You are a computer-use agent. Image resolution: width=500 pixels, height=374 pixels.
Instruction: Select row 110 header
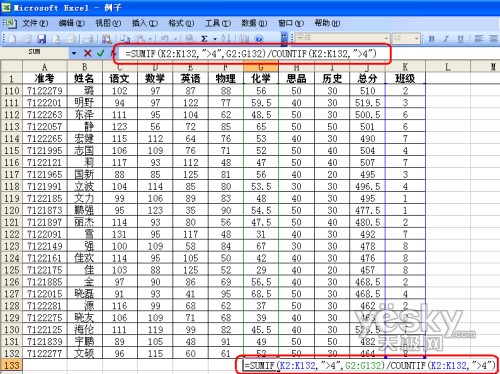(12, 91)
